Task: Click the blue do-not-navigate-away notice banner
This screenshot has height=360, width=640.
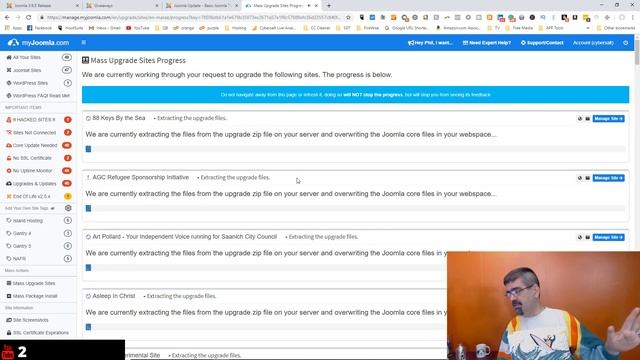Action: click(356, 95)
